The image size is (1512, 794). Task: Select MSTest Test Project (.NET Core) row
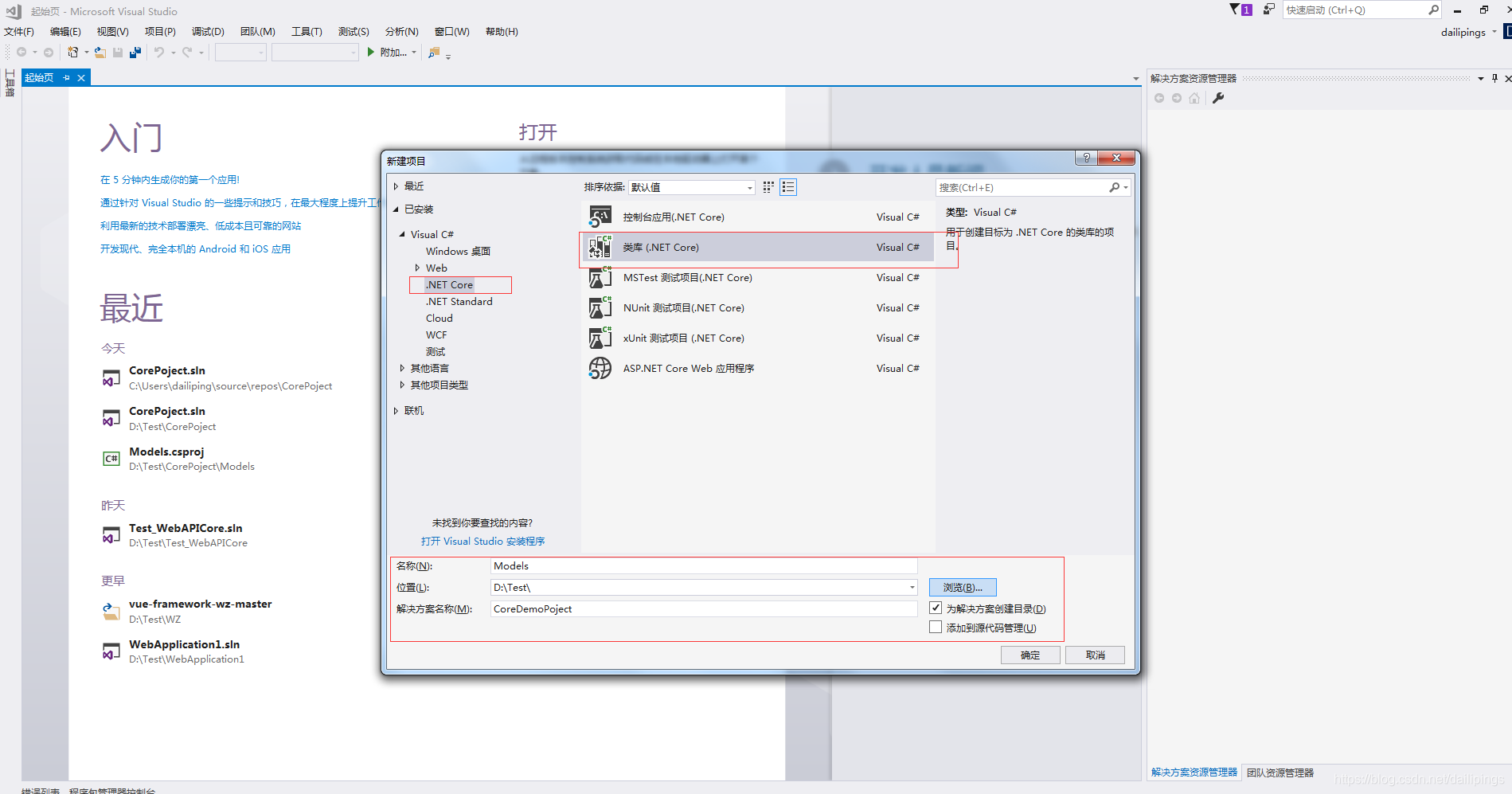(x=757, y=277)
